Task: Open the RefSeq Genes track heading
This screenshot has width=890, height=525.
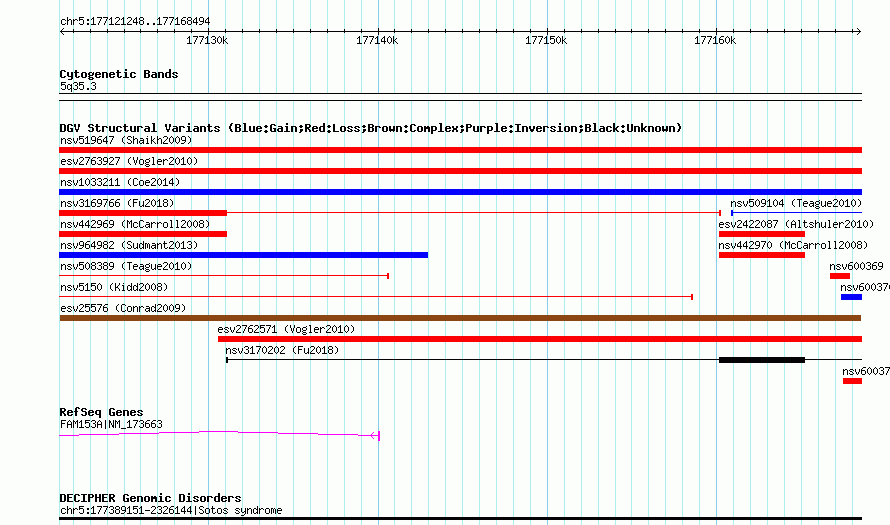Action: pos(101,412)
